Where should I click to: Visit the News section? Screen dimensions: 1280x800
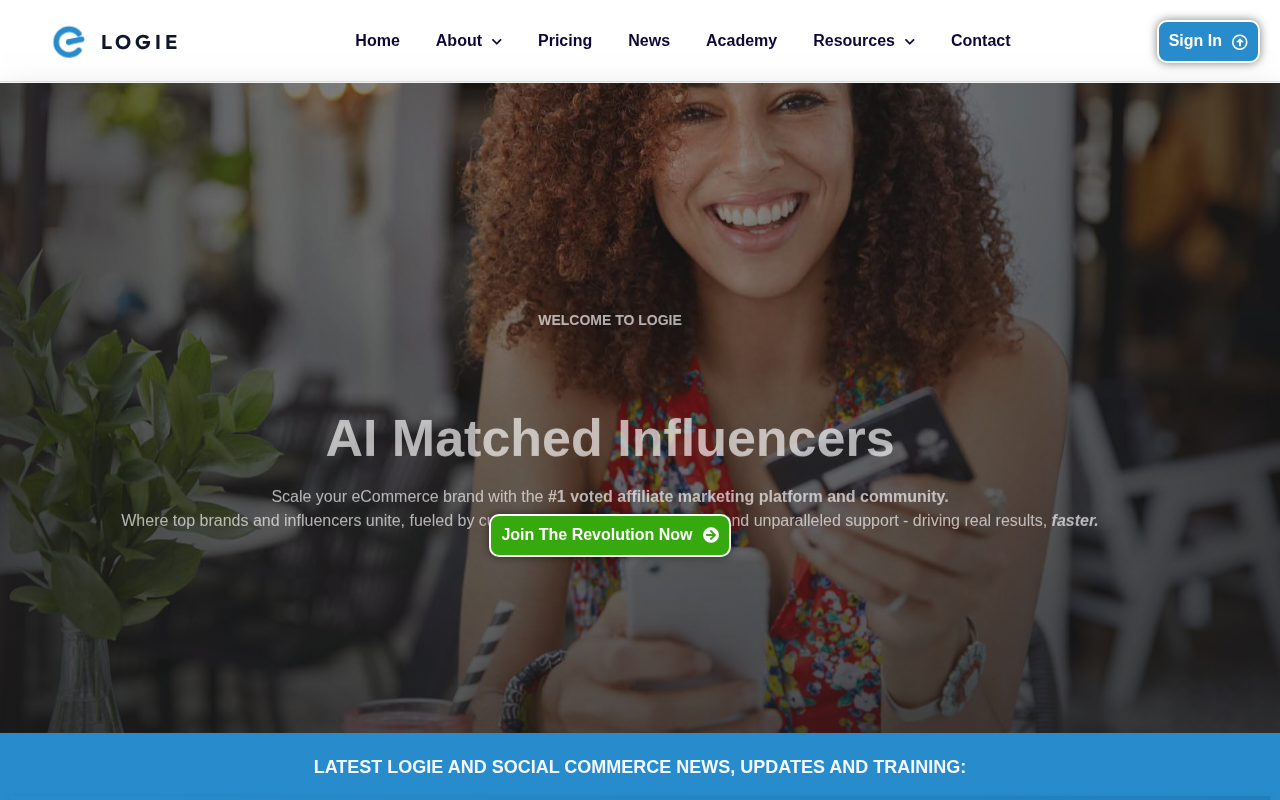pyautogui.click(x=649, y=41)
